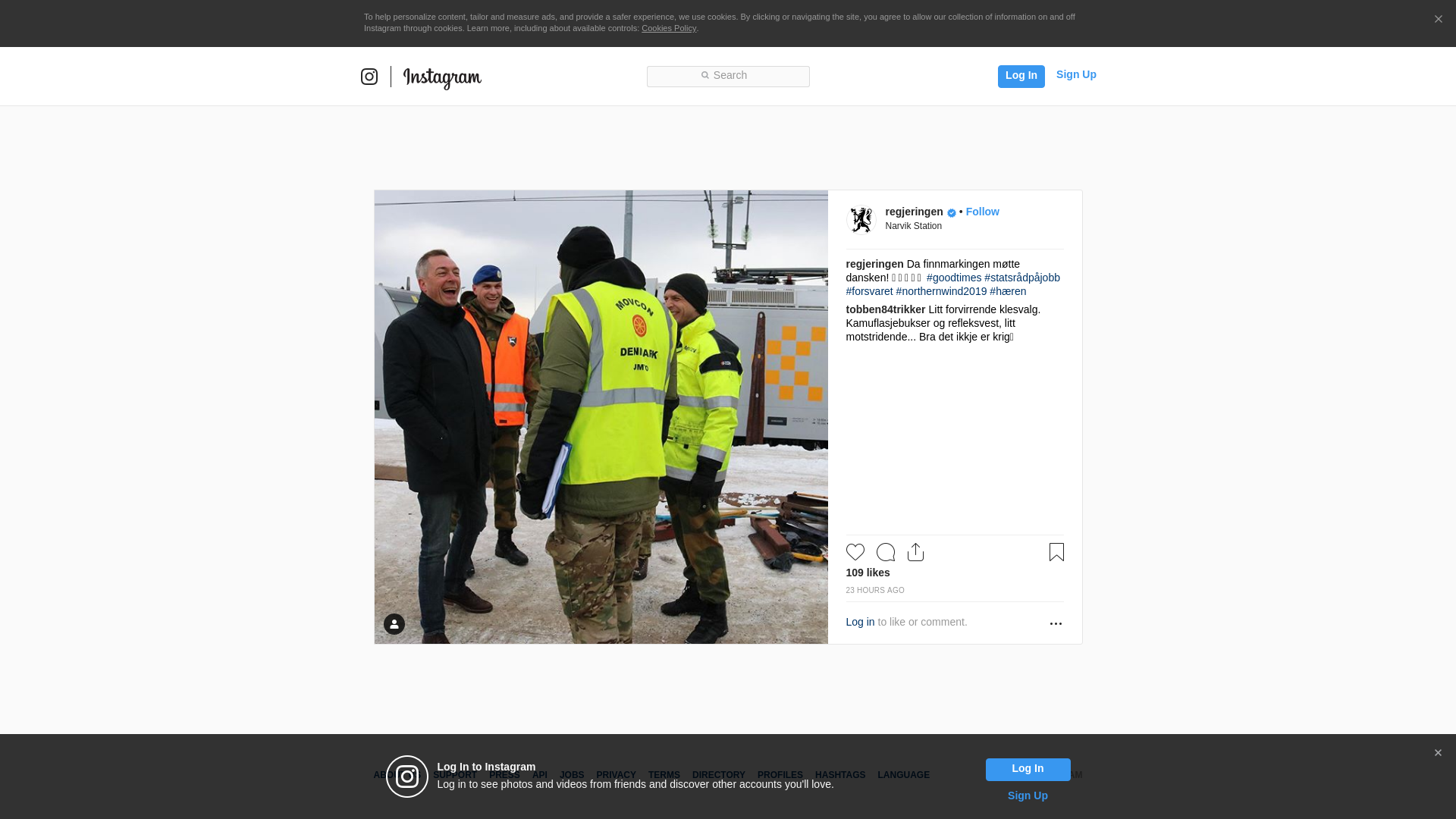Show tagged people icon on photo
Screen dimensions: 1456x819
pyautogui.click(x=394, y=624)
